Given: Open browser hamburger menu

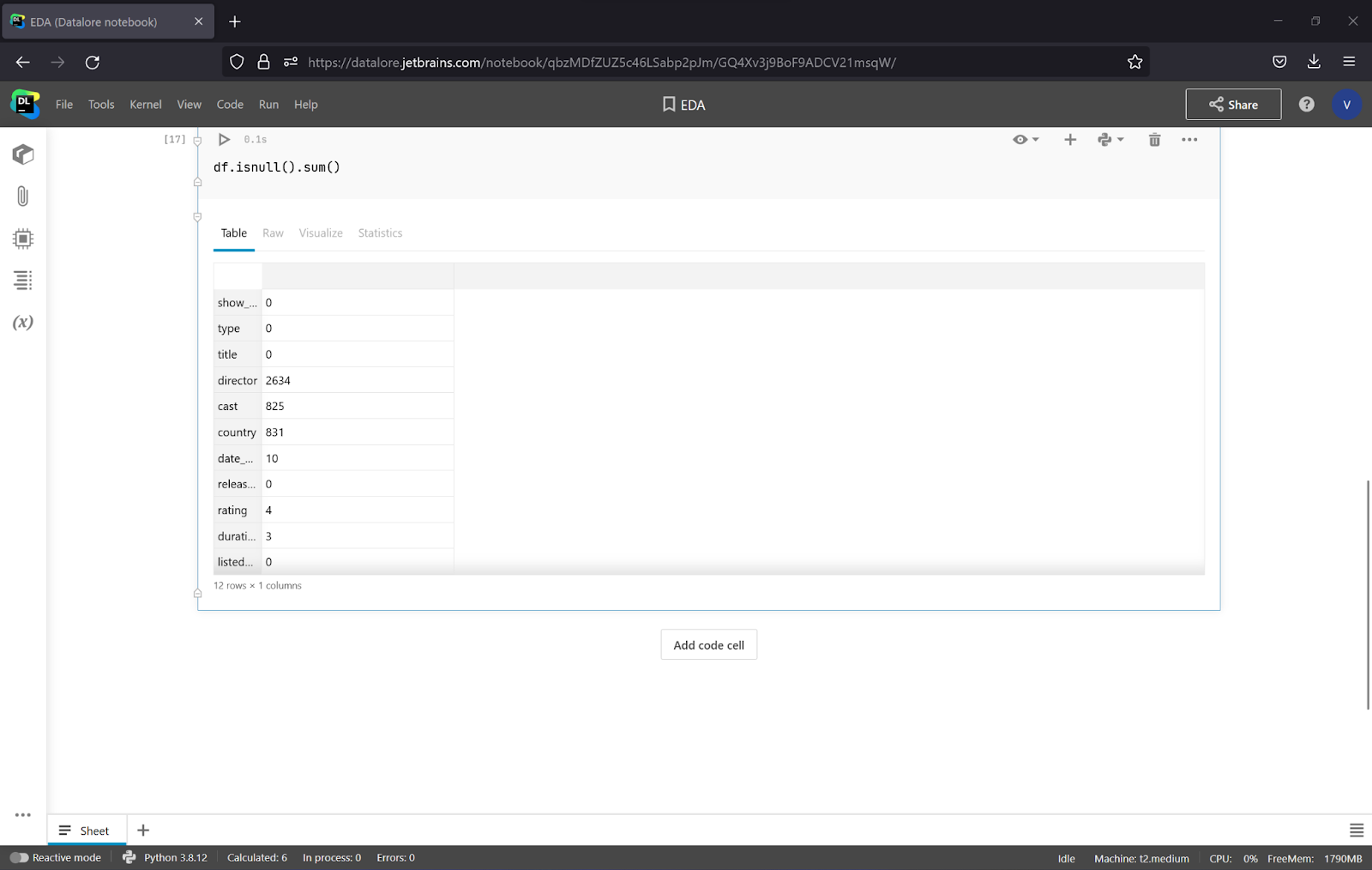Looking at the screenshot, I should click(x=1349, y=62).
